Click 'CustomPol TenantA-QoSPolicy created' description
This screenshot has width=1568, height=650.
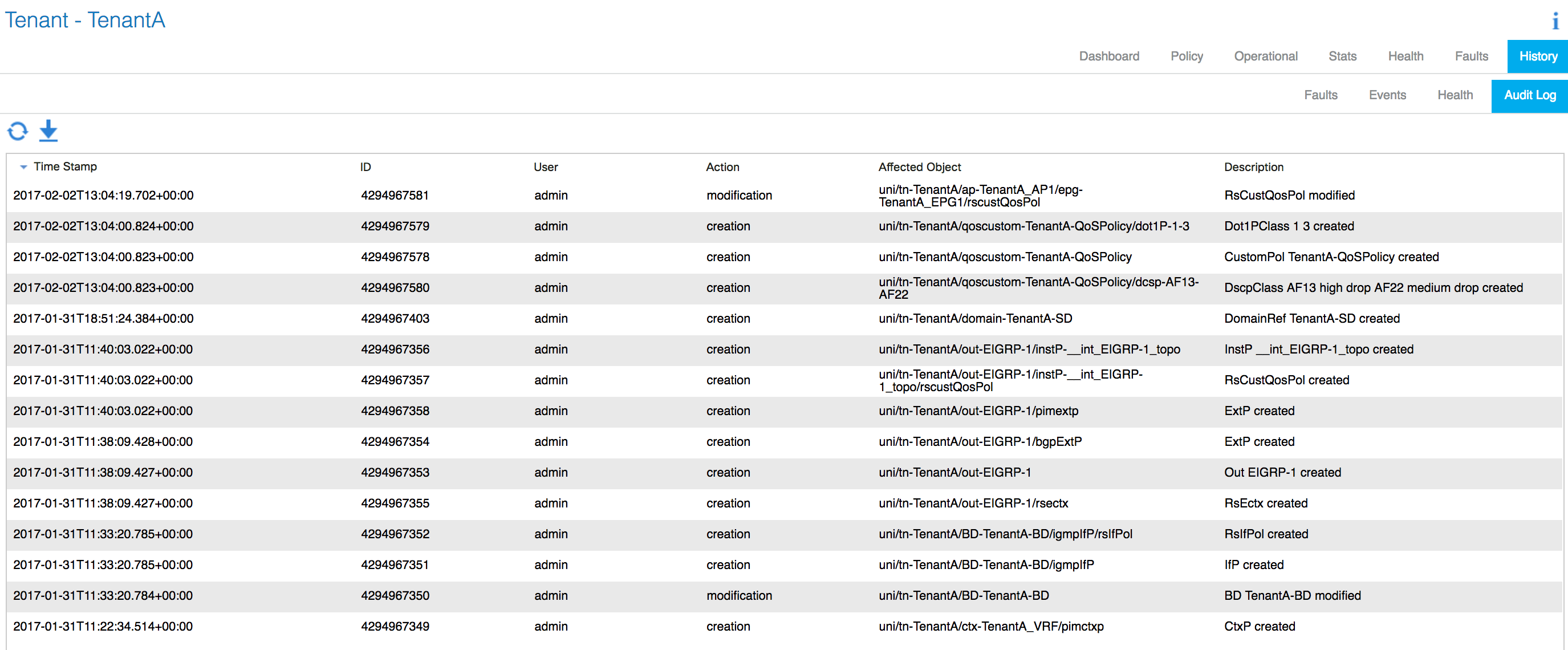[x=1331, y=257]
